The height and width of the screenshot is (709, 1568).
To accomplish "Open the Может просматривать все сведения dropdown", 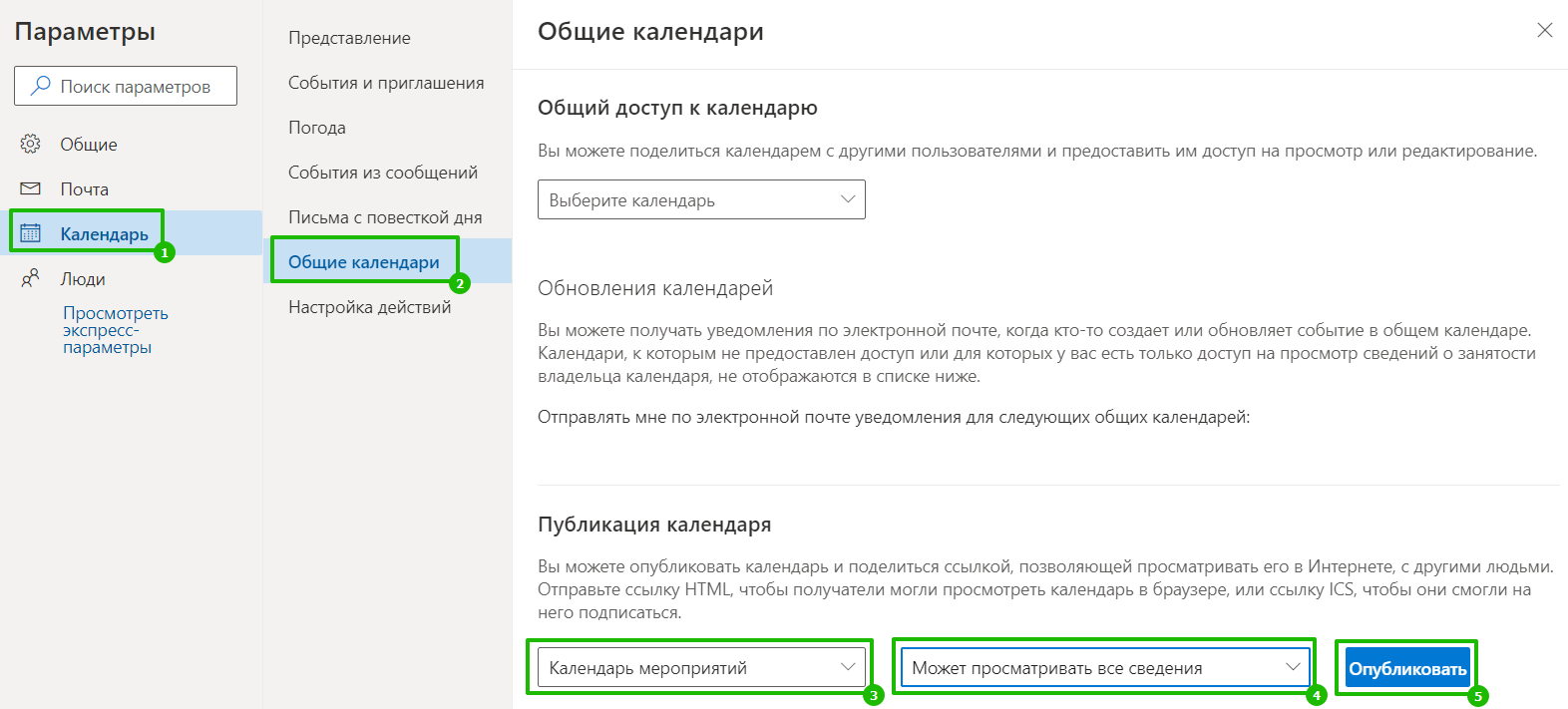I will click(1104, 667).
